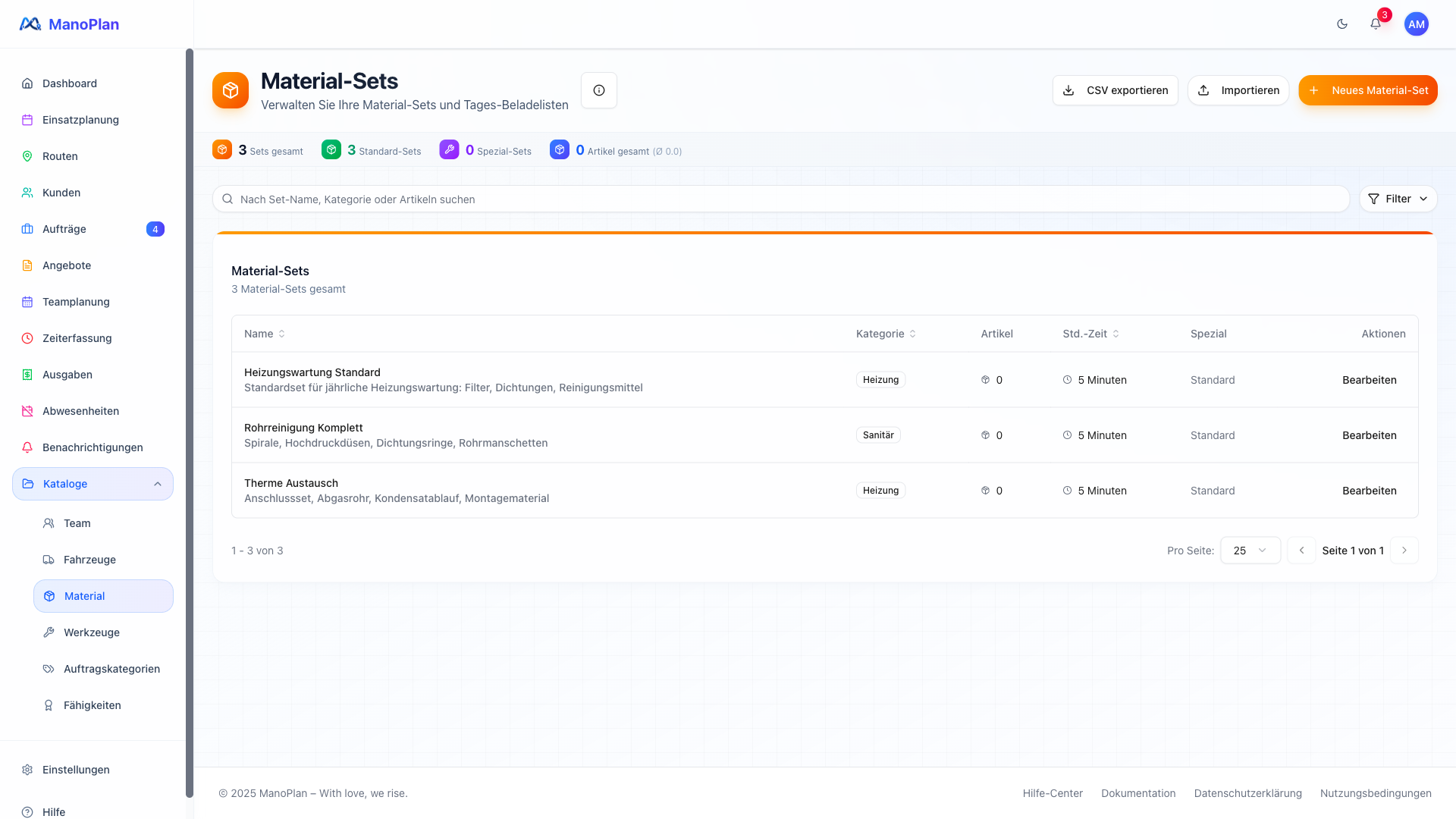Click the material set search field
This screenshot has width=1456, height=819.
click(x=781, y=199)
